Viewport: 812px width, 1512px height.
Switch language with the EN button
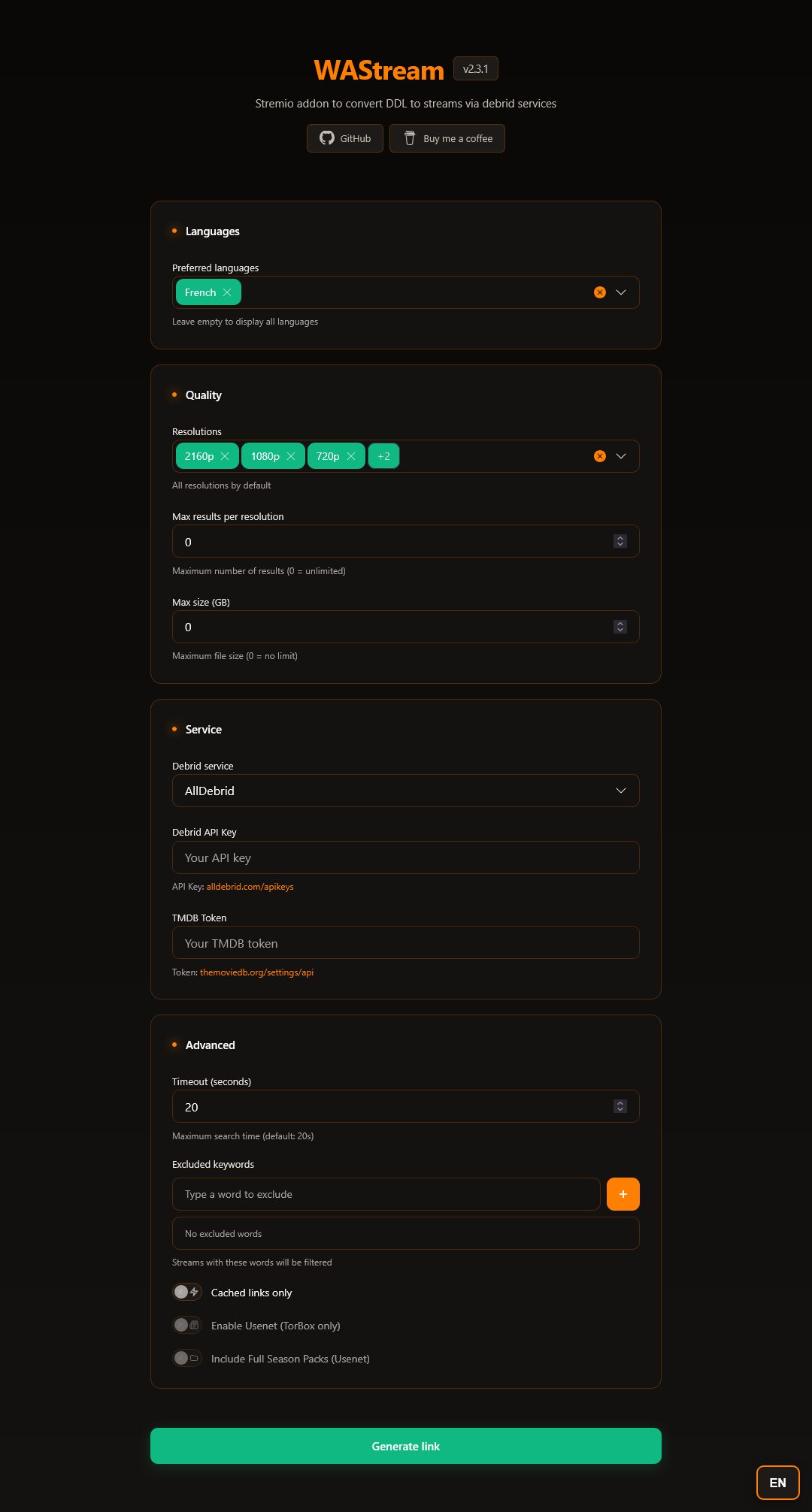[x=777, y=1483]
